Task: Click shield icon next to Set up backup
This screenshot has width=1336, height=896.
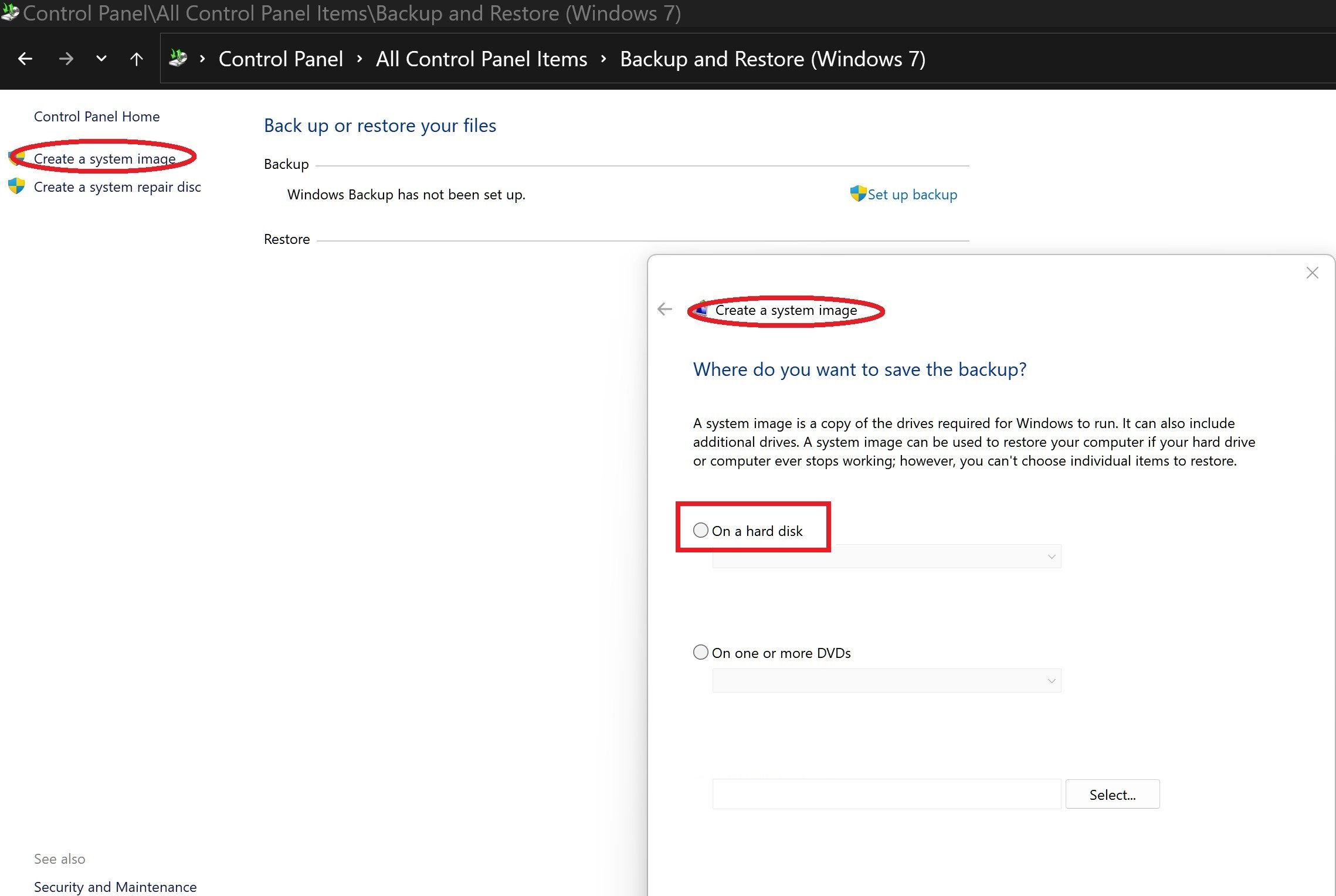Action: point(858,194)
